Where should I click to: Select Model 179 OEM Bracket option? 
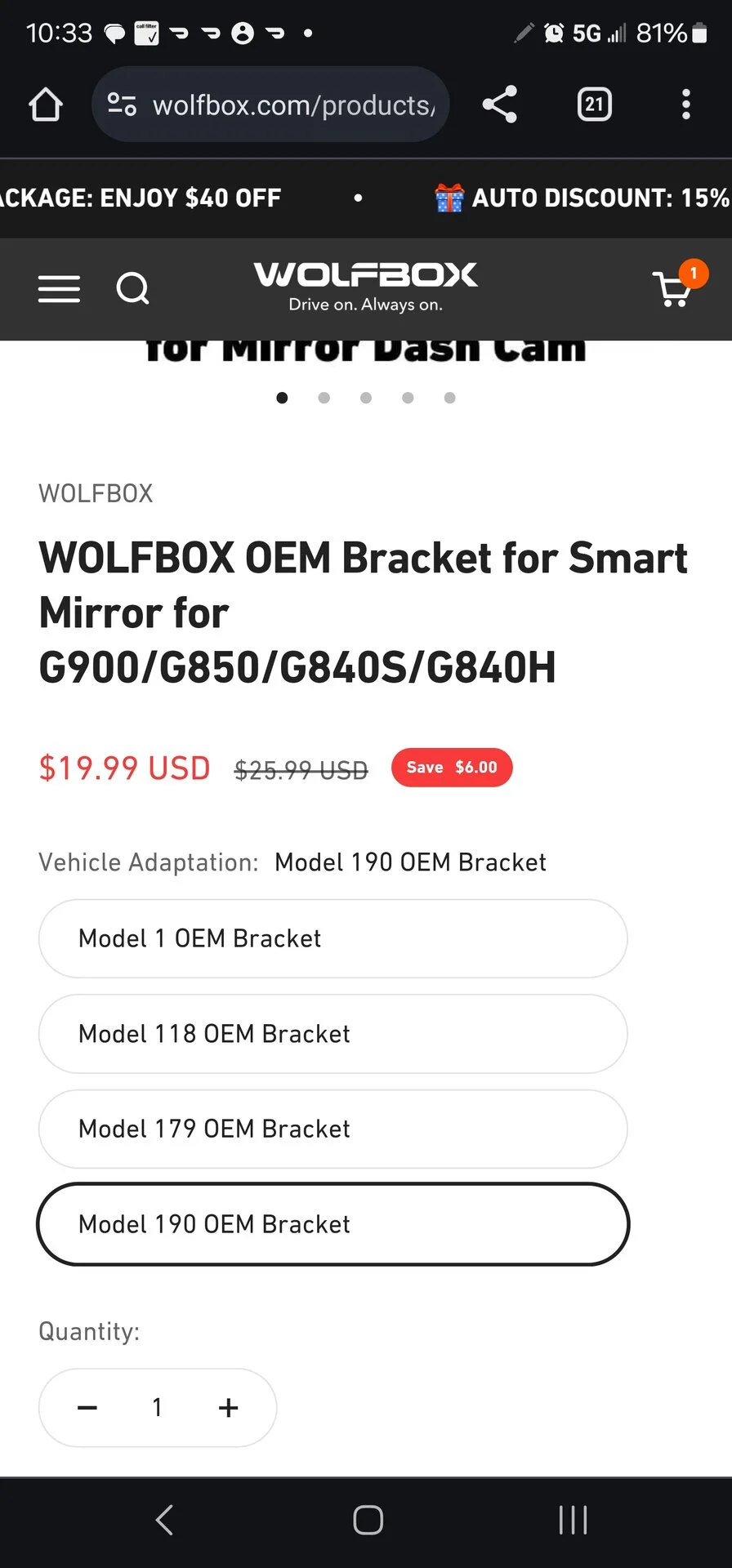333,1129
